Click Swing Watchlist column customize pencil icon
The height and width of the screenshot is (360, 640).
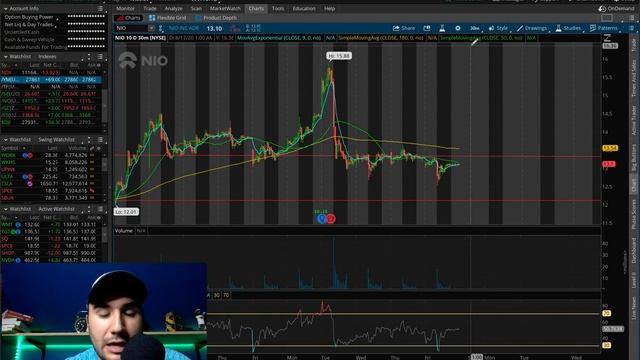(x=92, y=148)
